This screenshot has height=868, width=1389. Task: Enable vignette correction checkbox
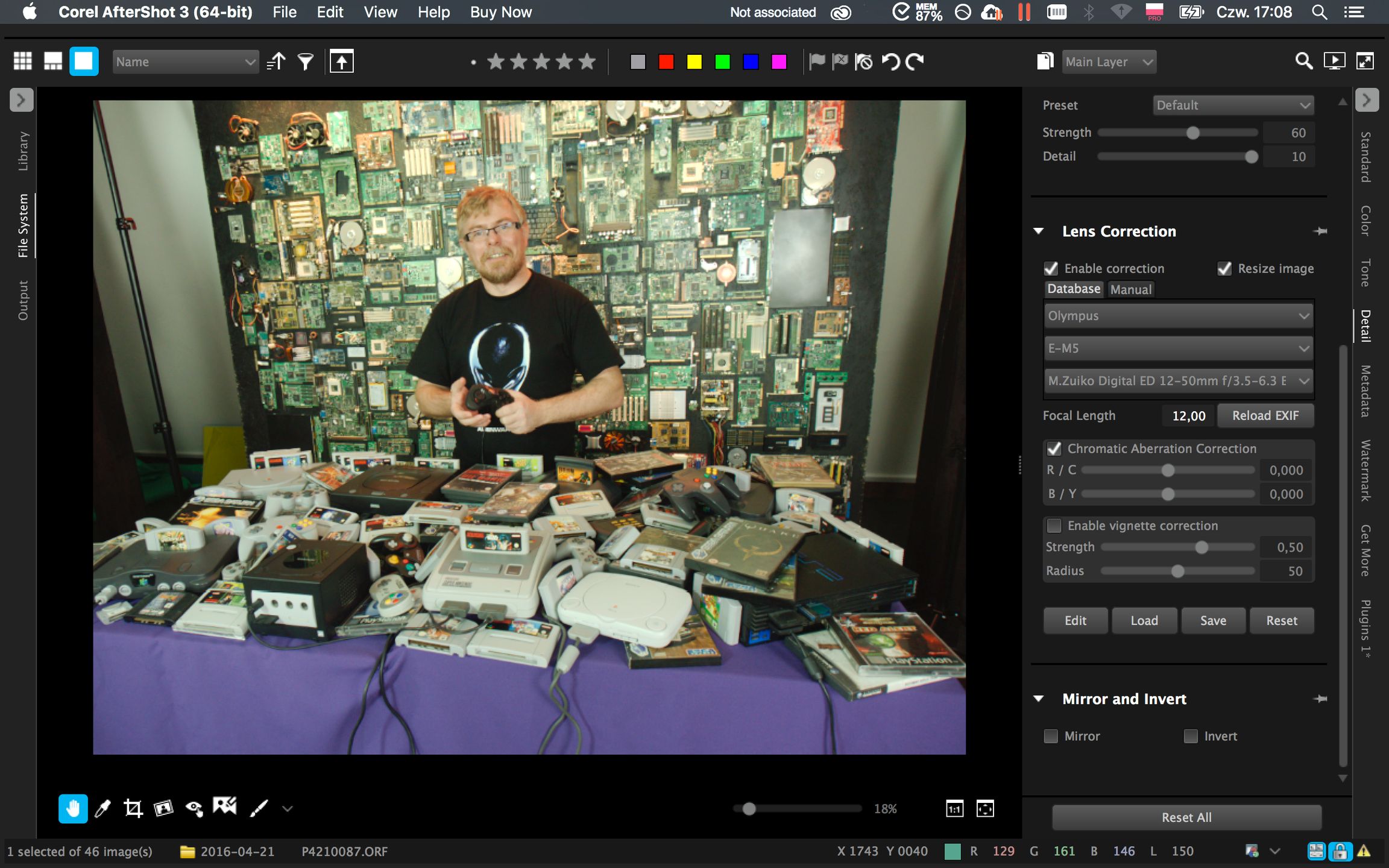coord(1054,526)
